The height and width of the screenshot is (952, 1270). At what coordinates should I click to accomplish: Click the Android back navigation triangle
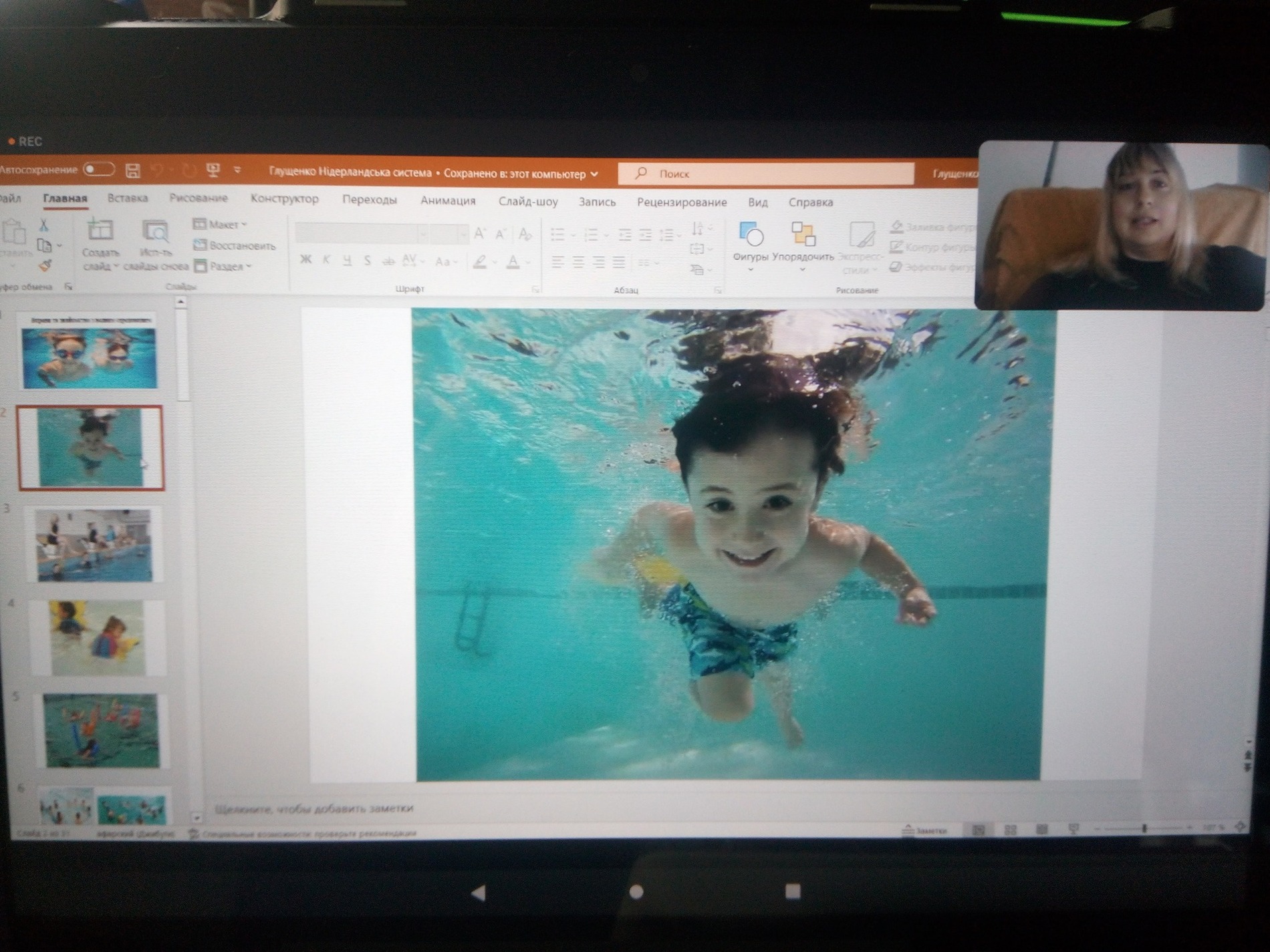(x=479, y=892)
